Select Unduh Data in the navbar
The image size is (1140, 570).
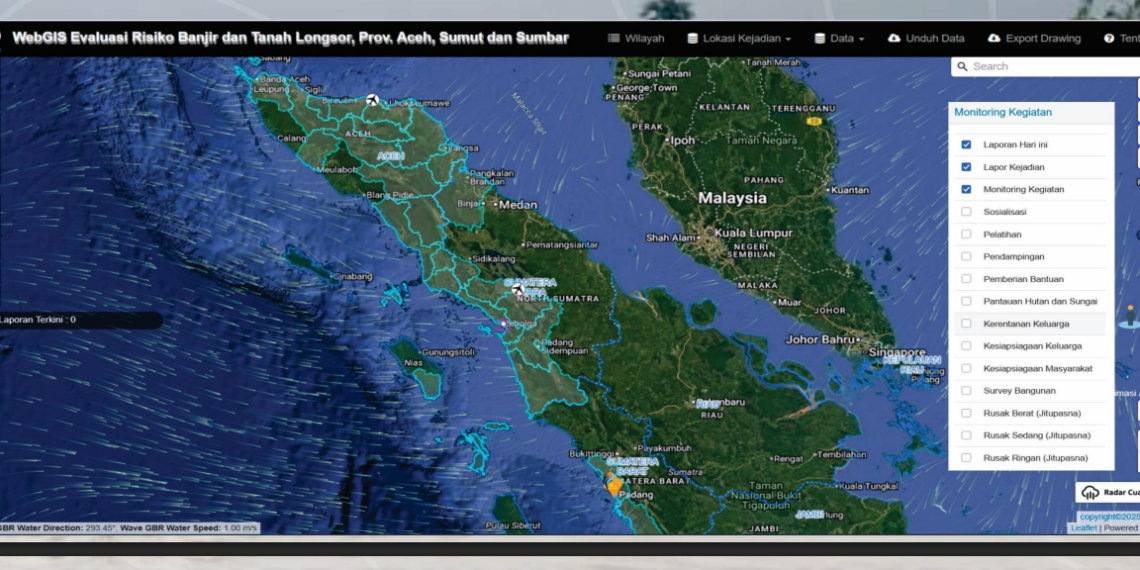(x=934, y=39)
